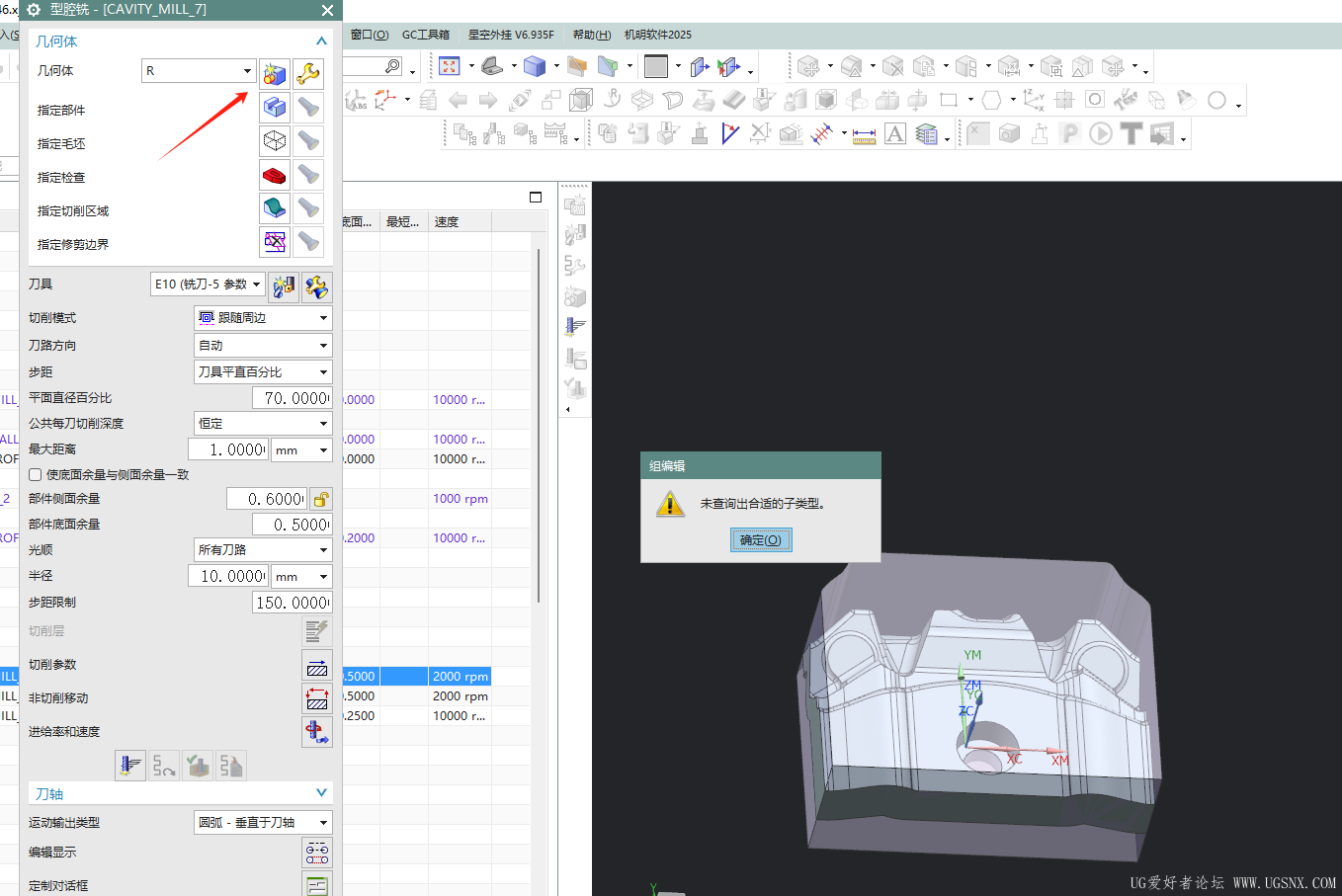Click the generate tool path icon
Image resolution: width=1342 pixels, height=896 pixels.
pos(130,766)
